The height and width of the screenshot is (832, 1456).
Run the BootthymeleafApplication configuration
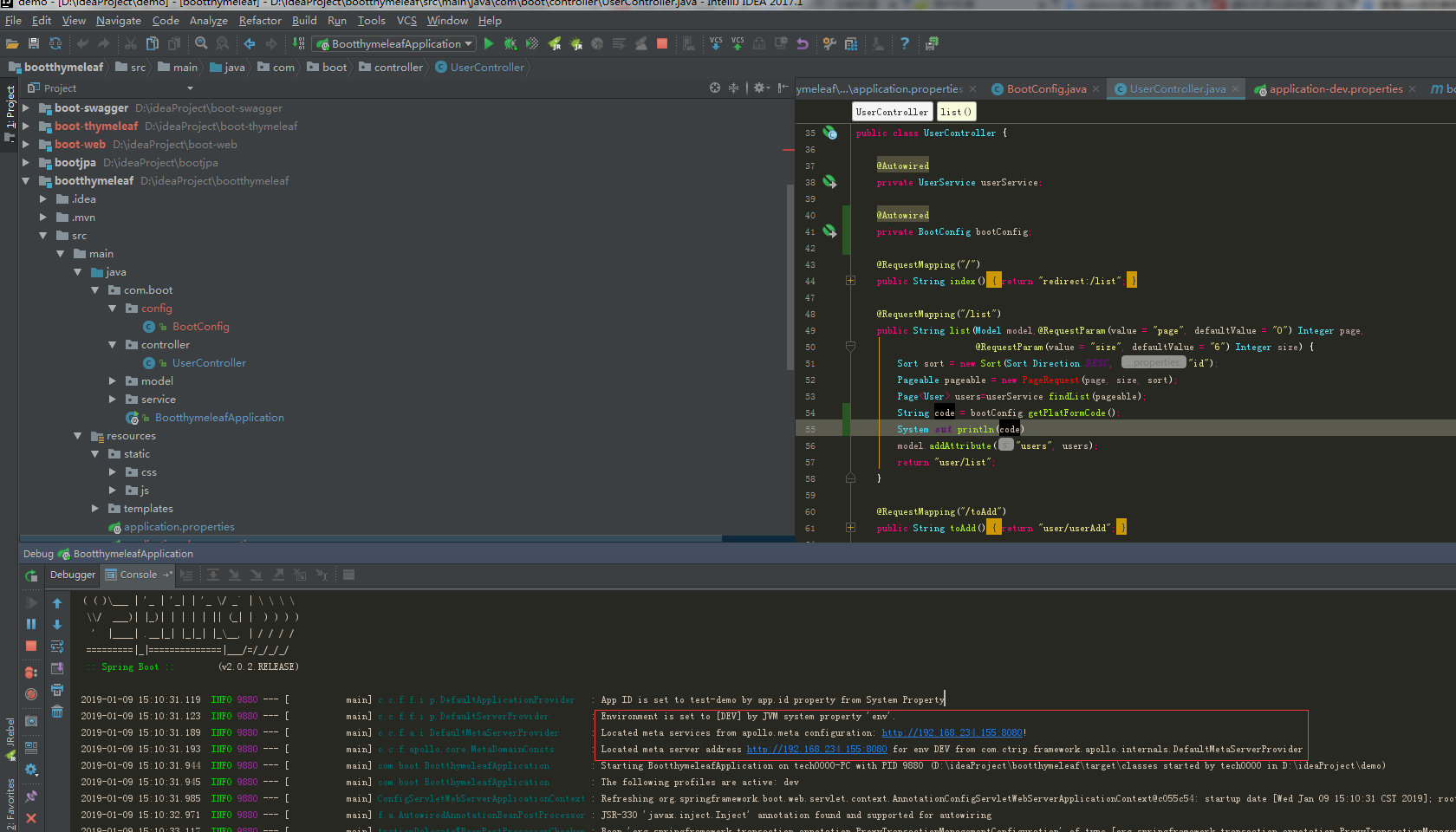point(488,43)
